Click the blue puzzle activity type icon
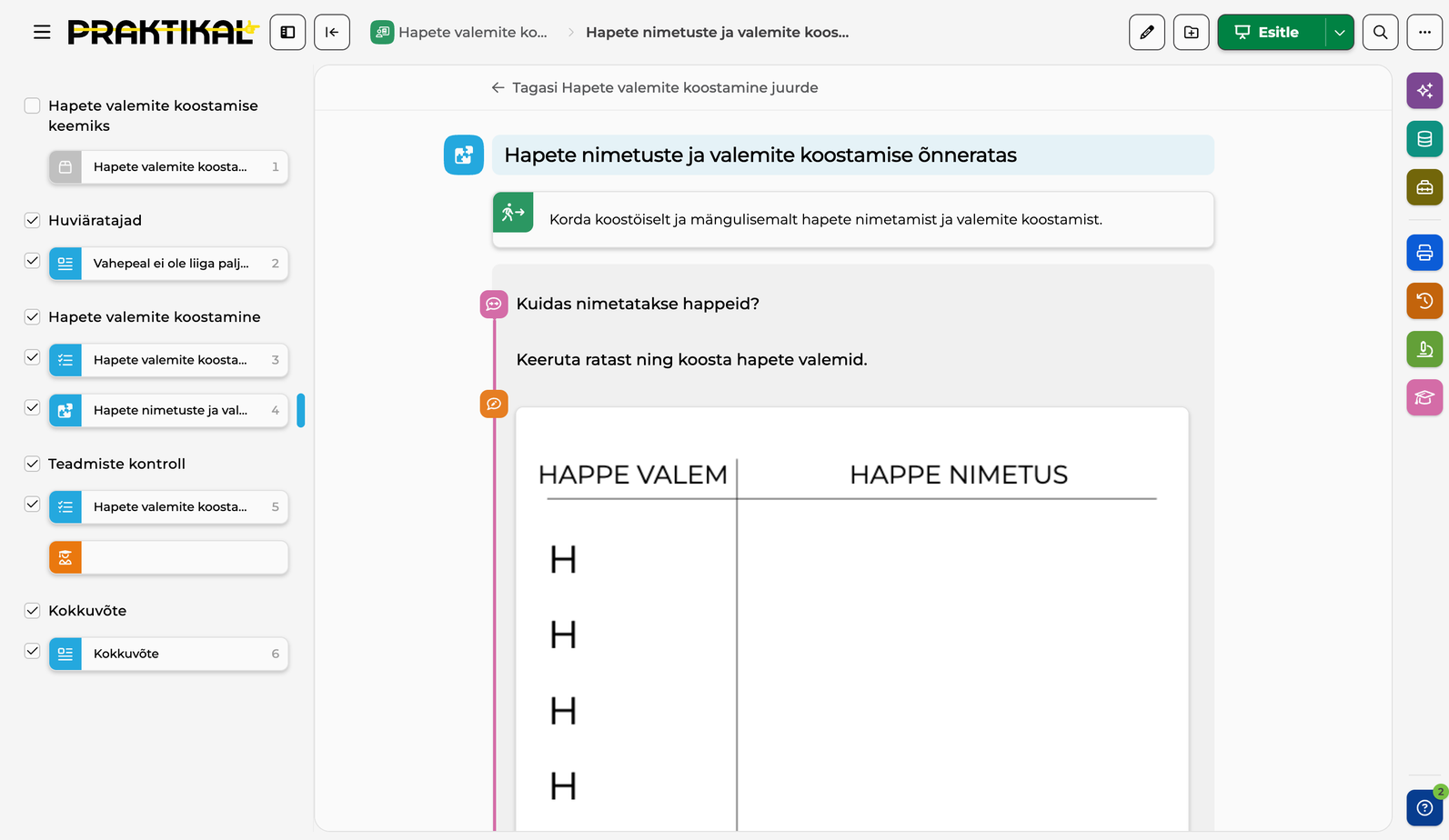The height and width of the screenshot is (840, 1449). (x=464, y=155)
